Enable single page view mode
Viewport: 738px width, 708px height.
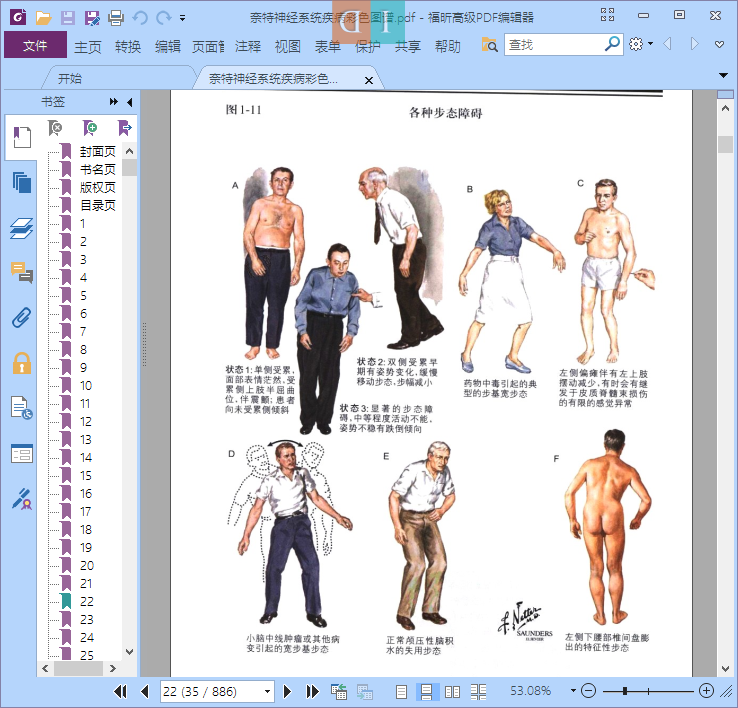point(401,692)
